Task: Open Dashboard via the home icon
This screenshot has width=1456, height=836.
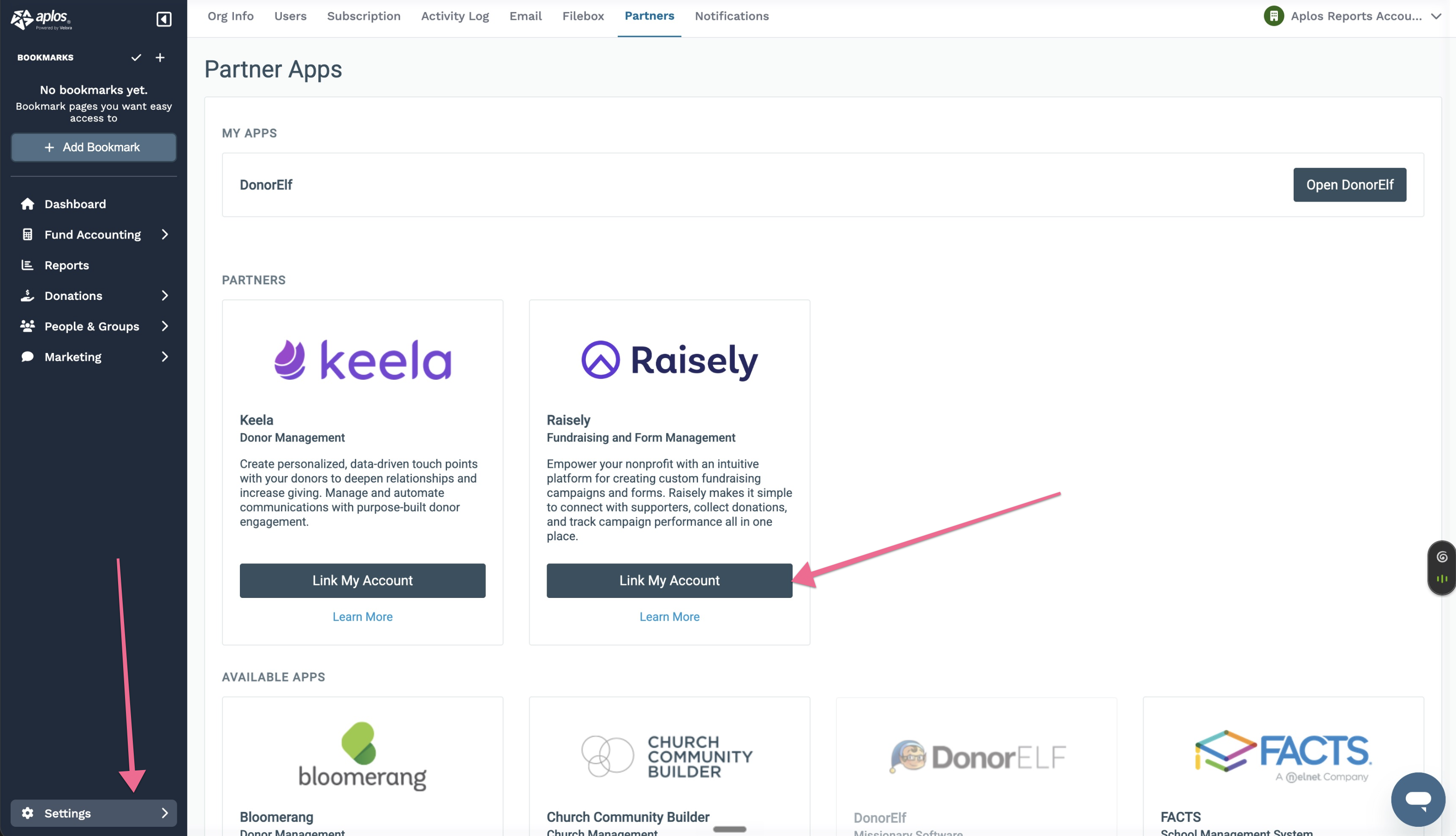Action: (28, 204)
